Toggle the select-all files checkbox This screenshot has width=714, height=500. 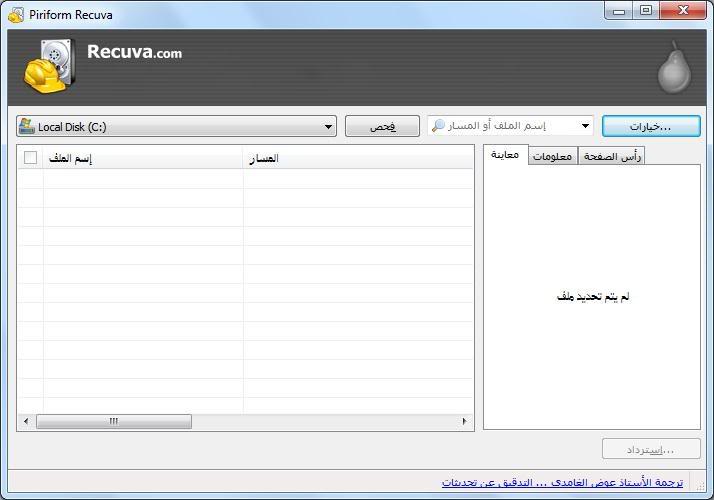pyautogui.click(x=30, y=158)
